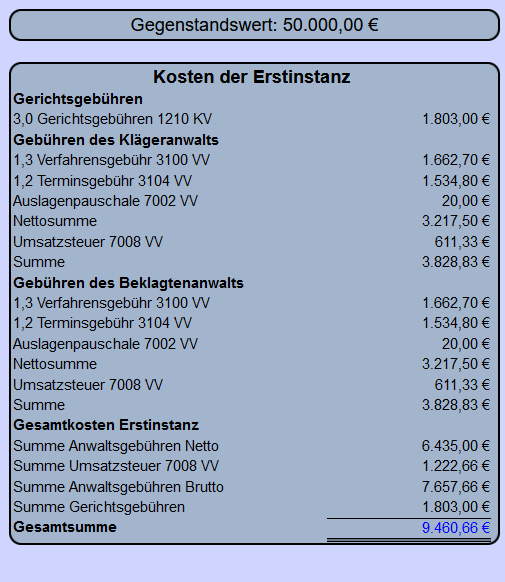Click Beklagtenanwalt's Nettosumme amount 3.217,50 €

coord(456,364)
